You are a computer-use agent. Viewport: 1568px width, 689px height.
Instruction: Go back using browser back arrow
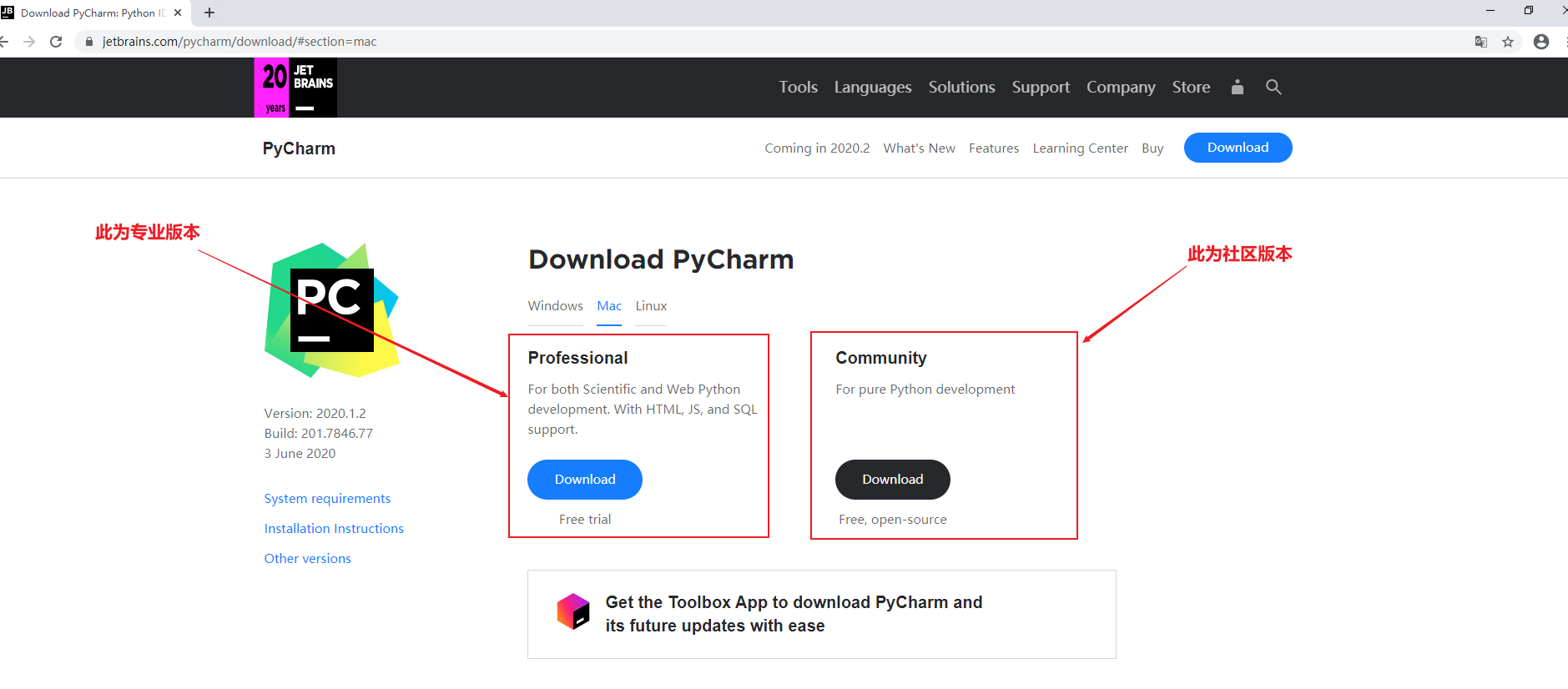click(x=4, y=42)
